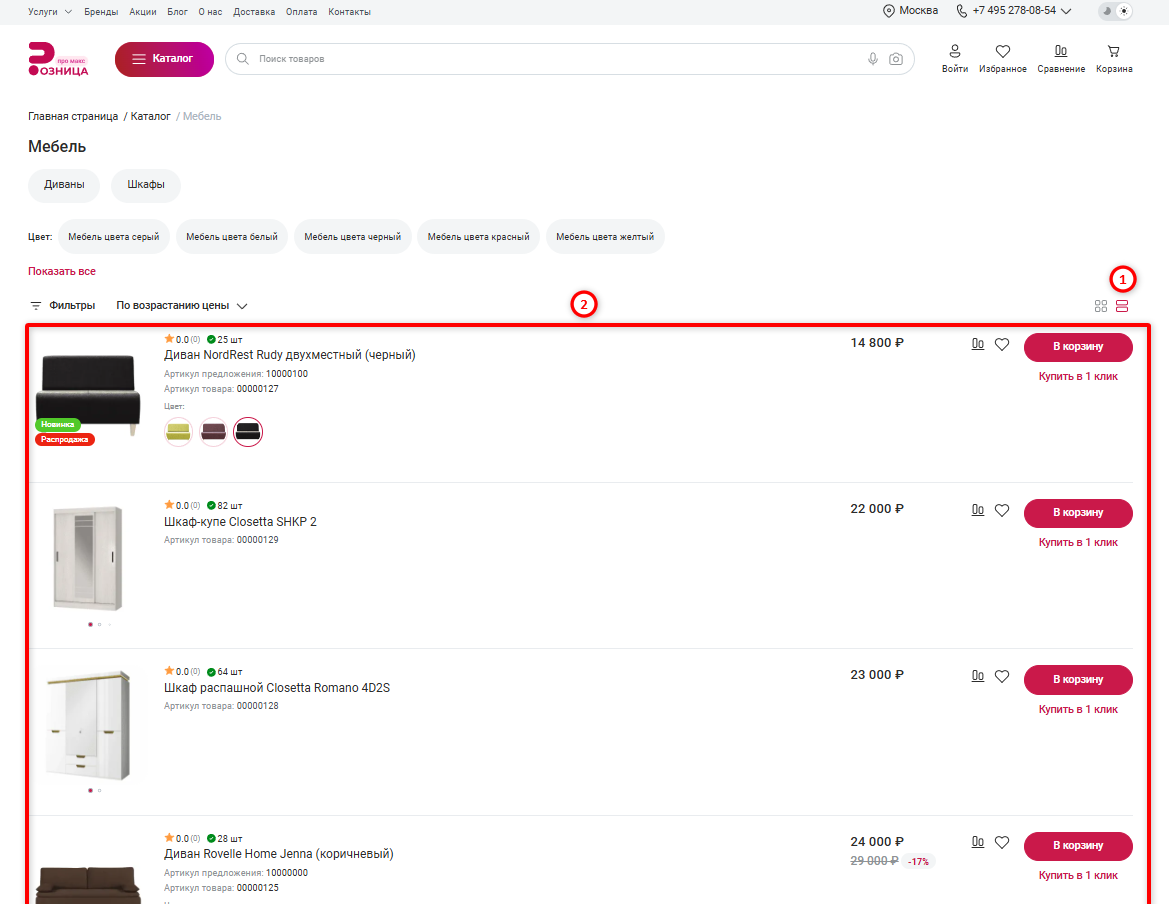This screenshot has width=1169, height=904.
Task: Select the Шкафы category chip
Action: (146, 185)
